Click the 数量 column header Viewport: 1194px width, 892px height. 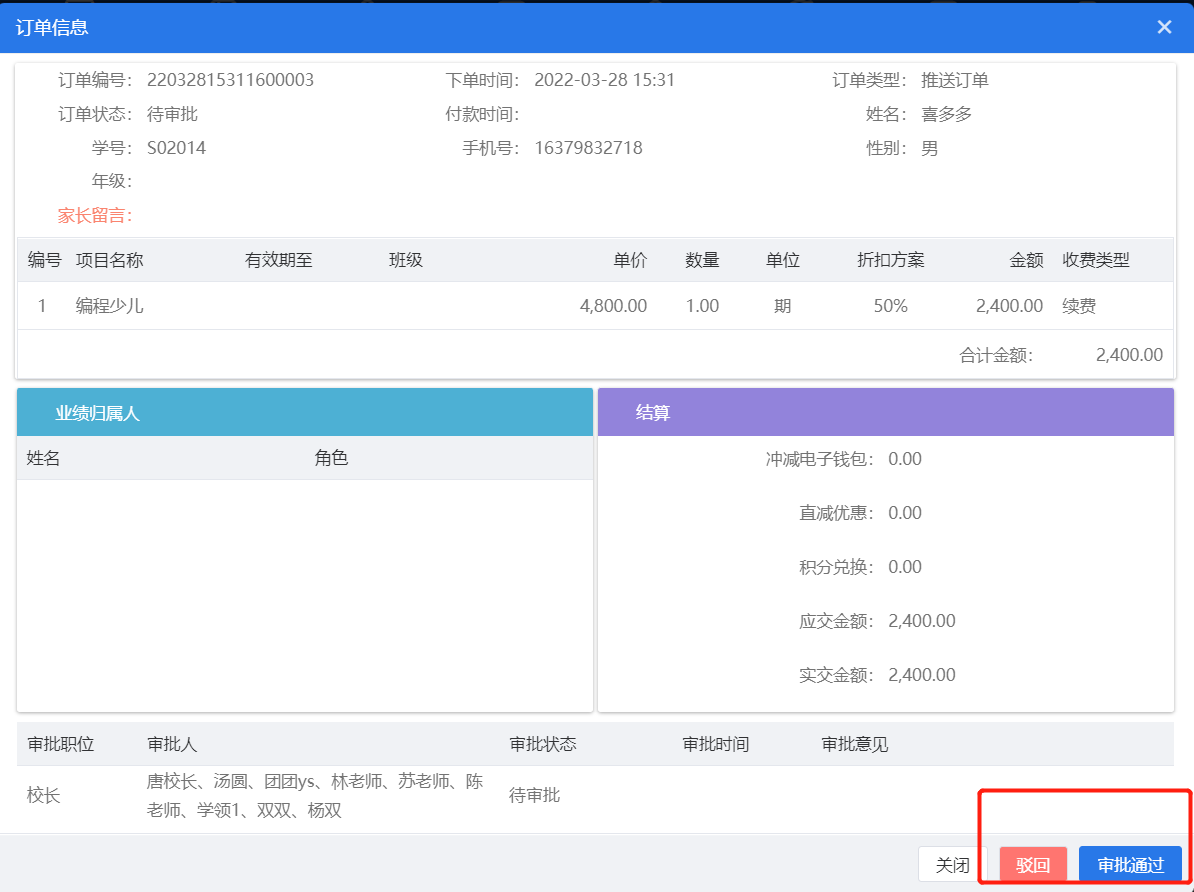(702, 261)
